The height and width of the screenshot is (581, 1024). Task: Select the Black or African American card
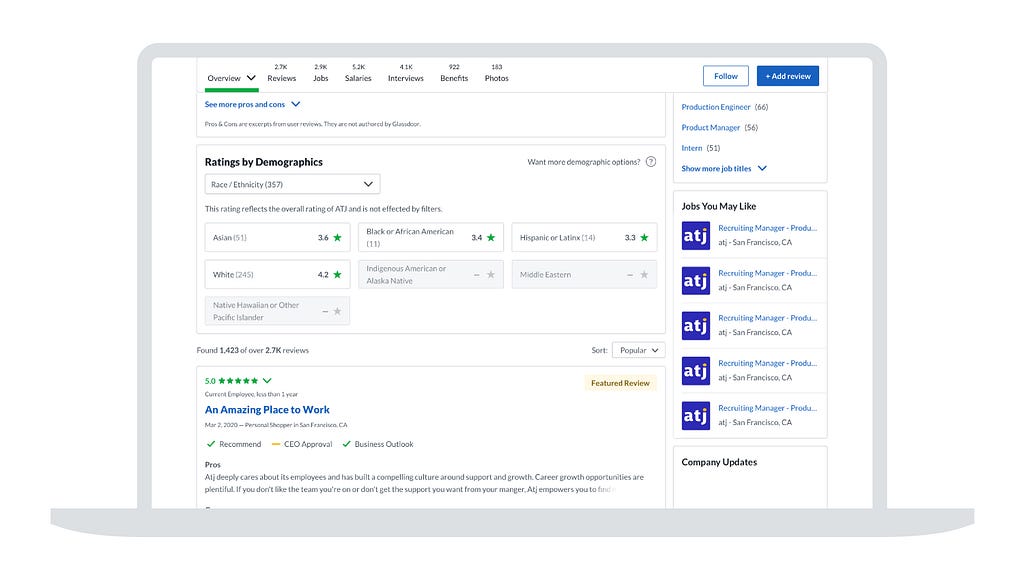430,238
